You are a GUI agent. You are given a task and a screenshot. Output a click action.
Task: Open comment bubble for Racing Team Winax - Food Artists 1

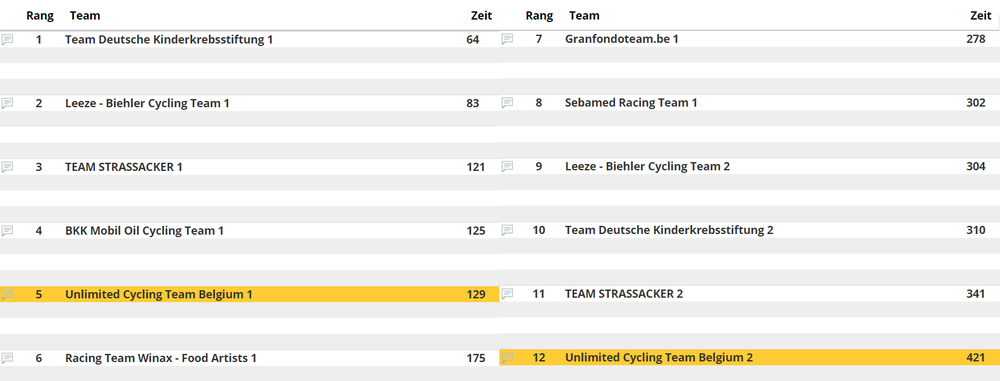[7, 359]
